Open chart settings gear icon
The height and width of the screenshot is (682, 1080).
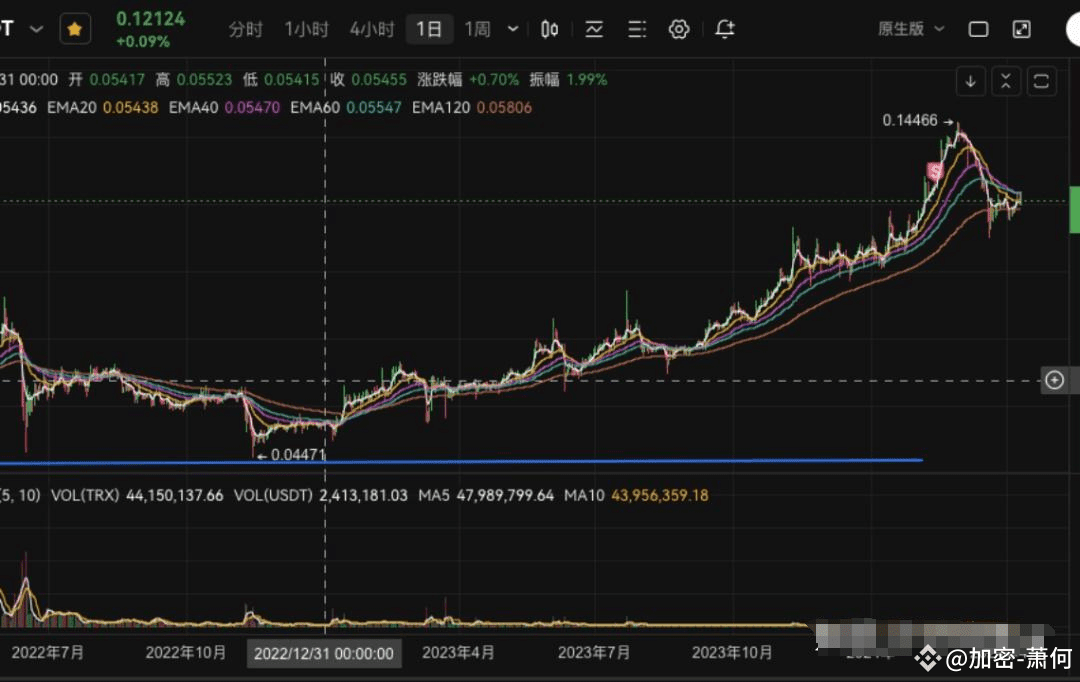[x=679, y=29]
